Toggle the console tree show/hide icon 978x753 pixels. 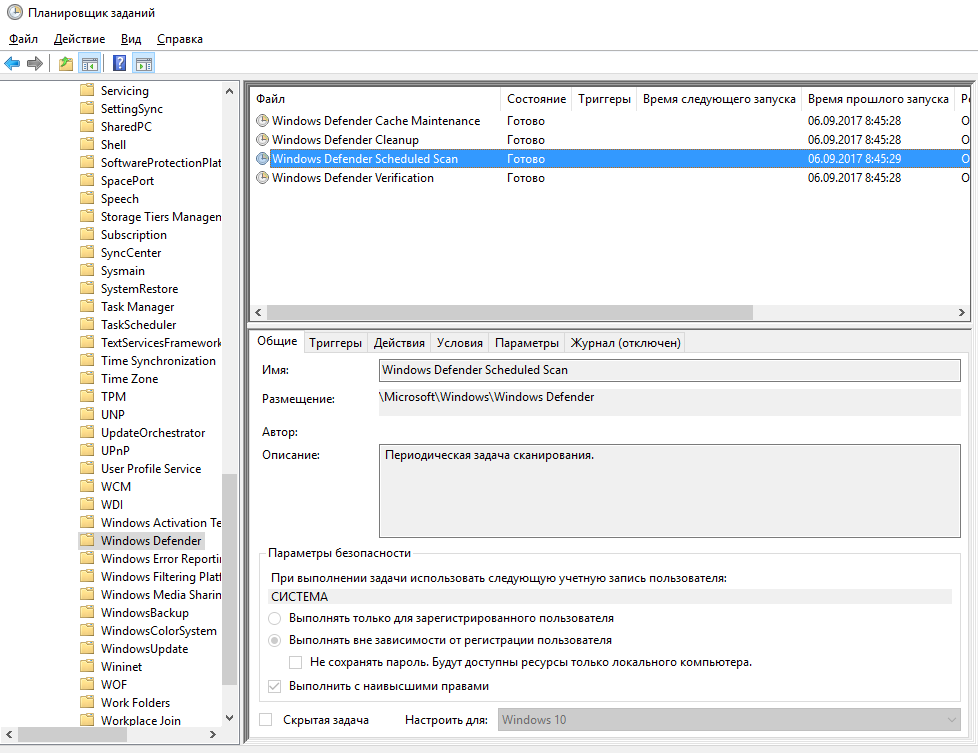click(90, 64)
